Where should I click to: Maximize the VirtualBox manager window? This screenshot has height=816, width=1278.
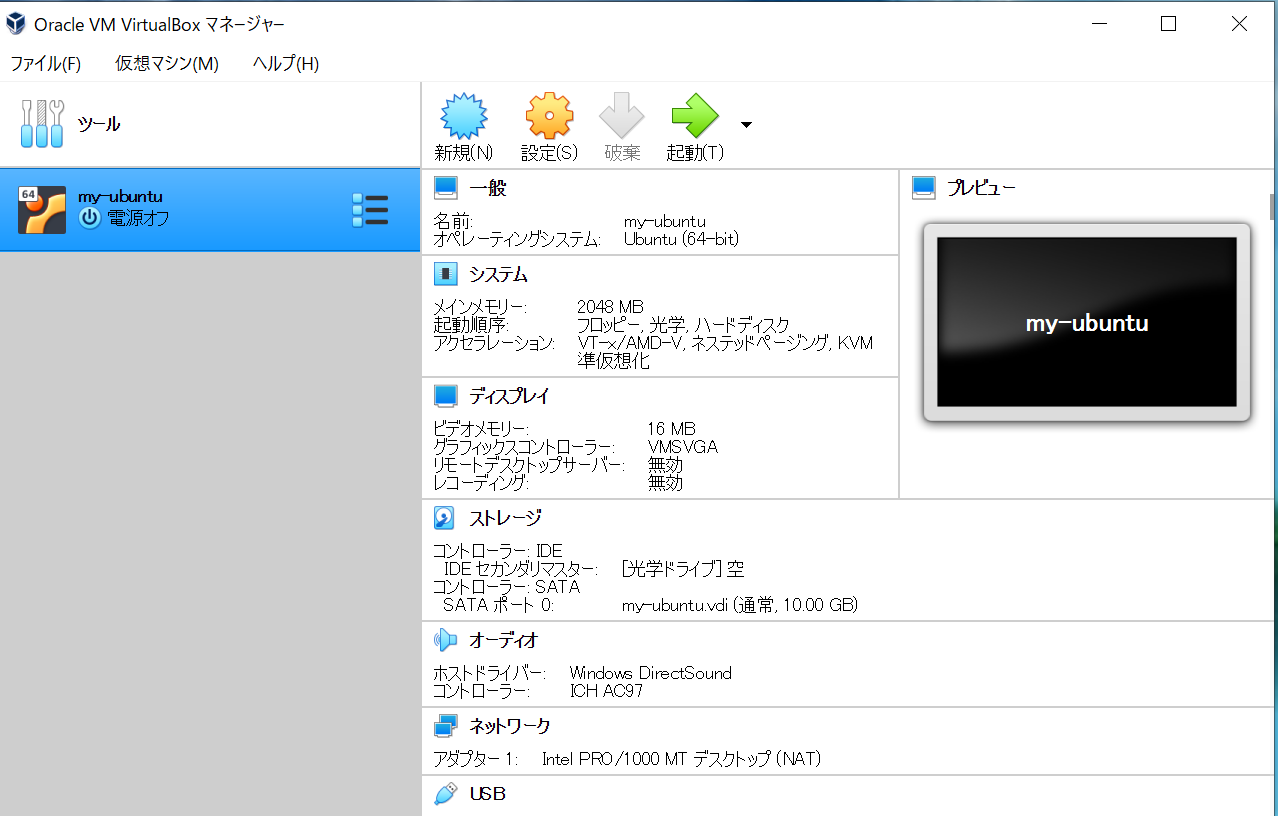pos(1168,24)
